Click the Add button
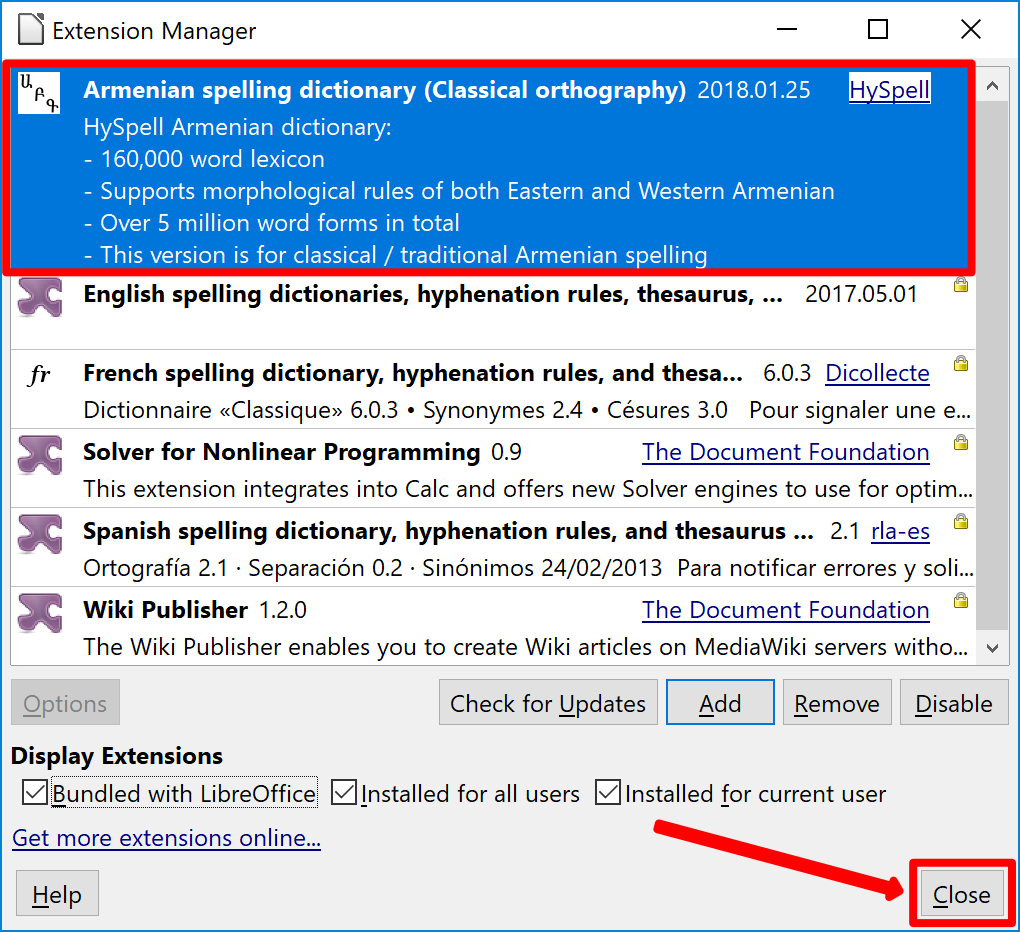The image size is (1020, 932). pyautogui.click(x=720, y=703)
